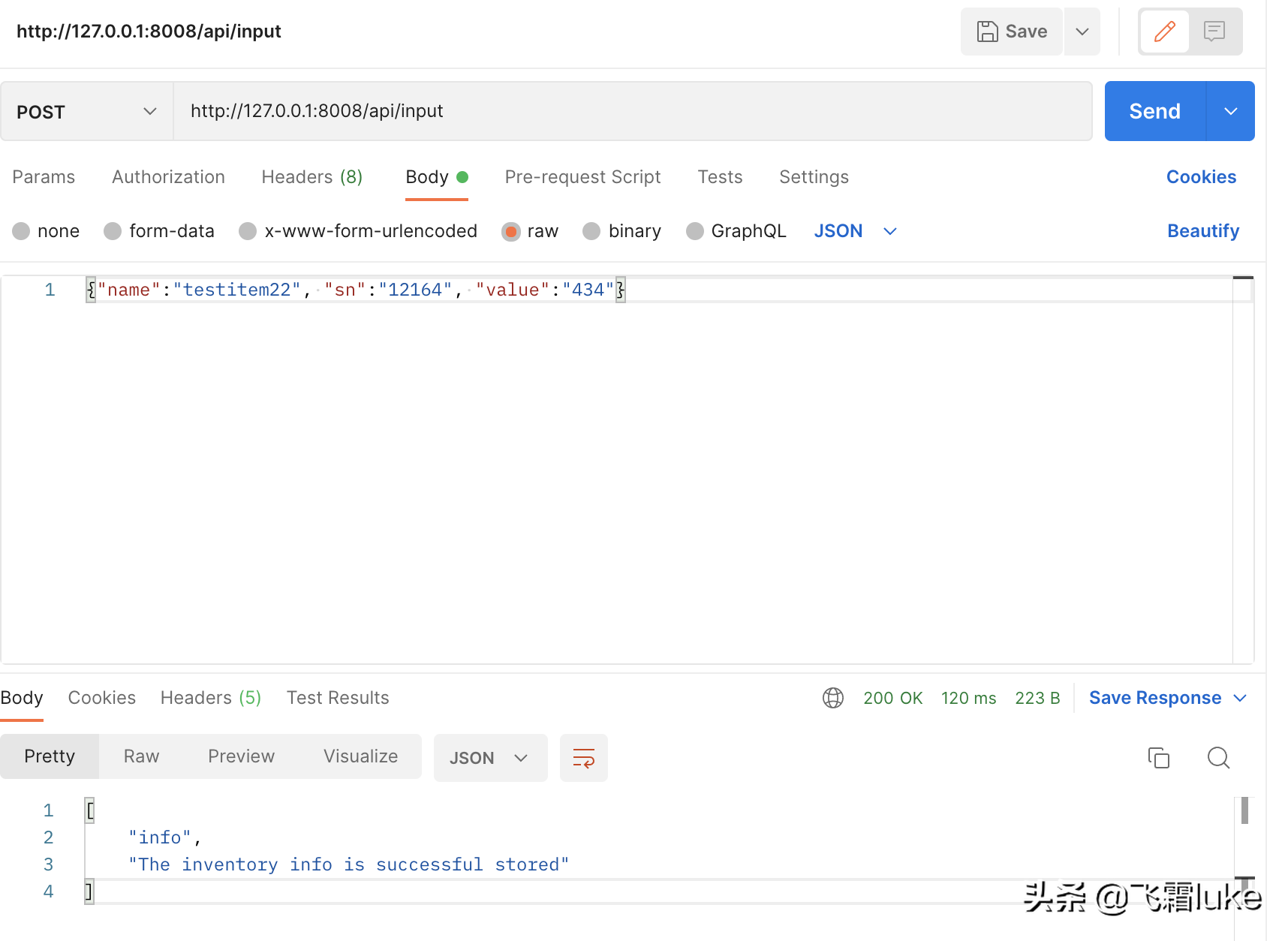Select the raw body radio option

511,231
